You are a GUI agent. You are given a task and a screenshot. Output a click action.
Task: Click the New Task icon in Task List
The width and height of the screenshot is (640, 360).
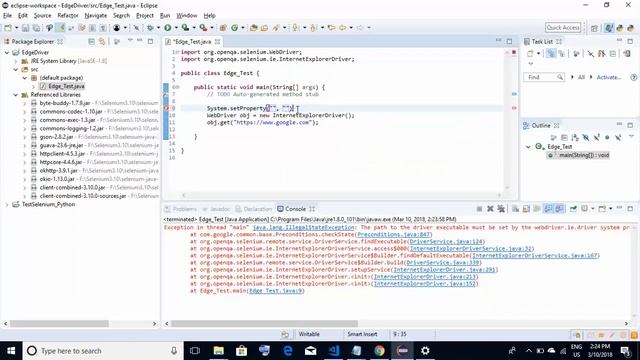(530, 53)
